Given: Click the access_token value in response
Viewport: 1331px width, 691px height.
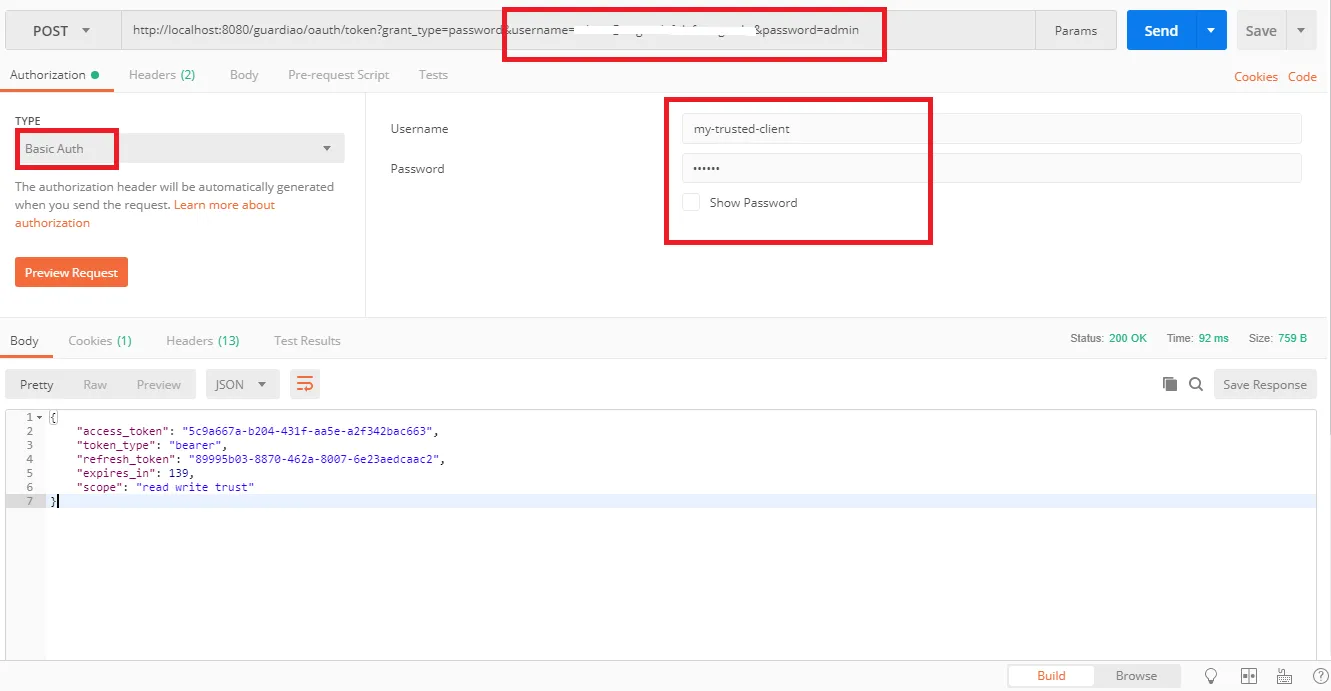Looking at the screenshot, I should (x=307, y=431).
